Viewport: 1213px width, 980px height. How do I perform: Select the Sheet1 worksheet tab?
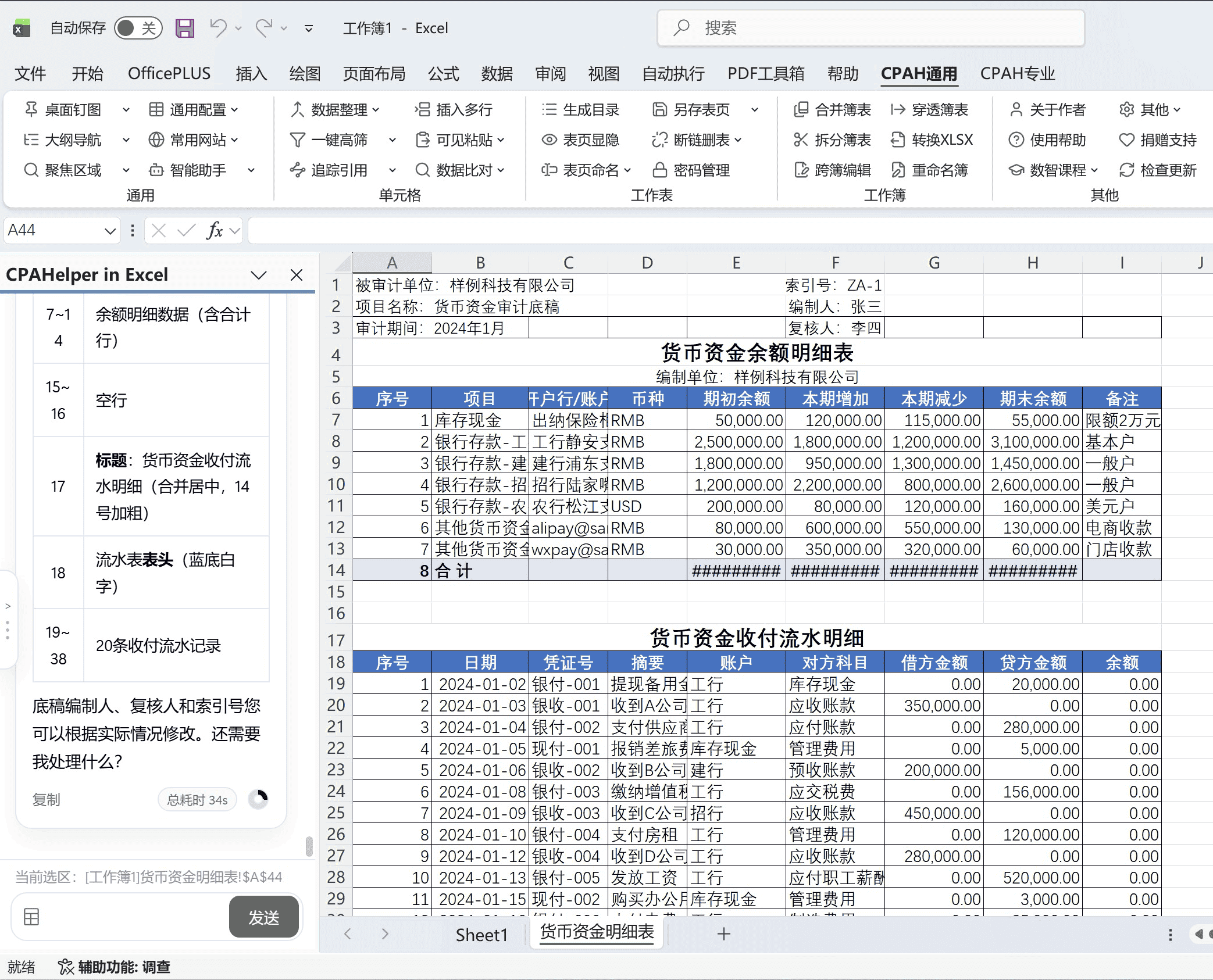click(x=481, y=935)
